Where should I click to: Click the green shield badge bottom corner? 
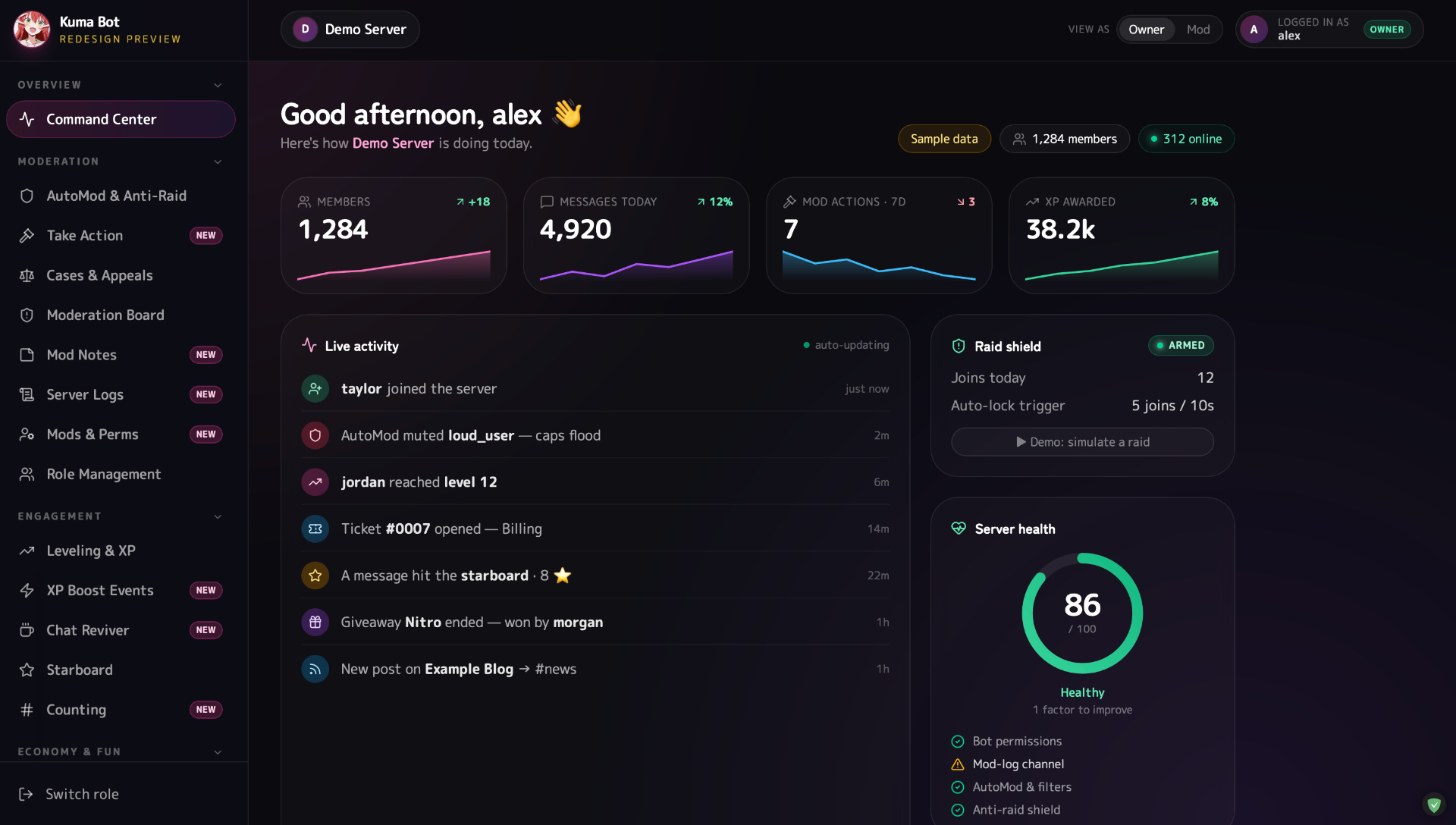(1433, 805)
